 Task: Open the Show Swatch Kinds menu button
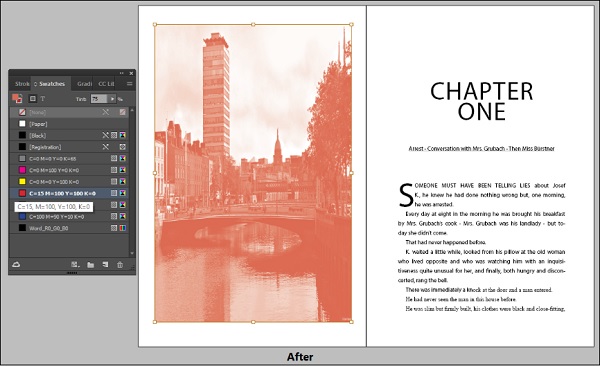point(75,265)
